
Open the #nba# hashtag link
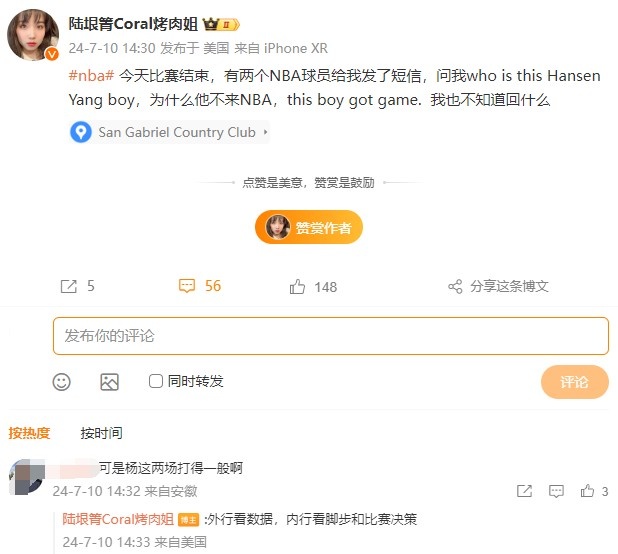(x=91, y=75)
